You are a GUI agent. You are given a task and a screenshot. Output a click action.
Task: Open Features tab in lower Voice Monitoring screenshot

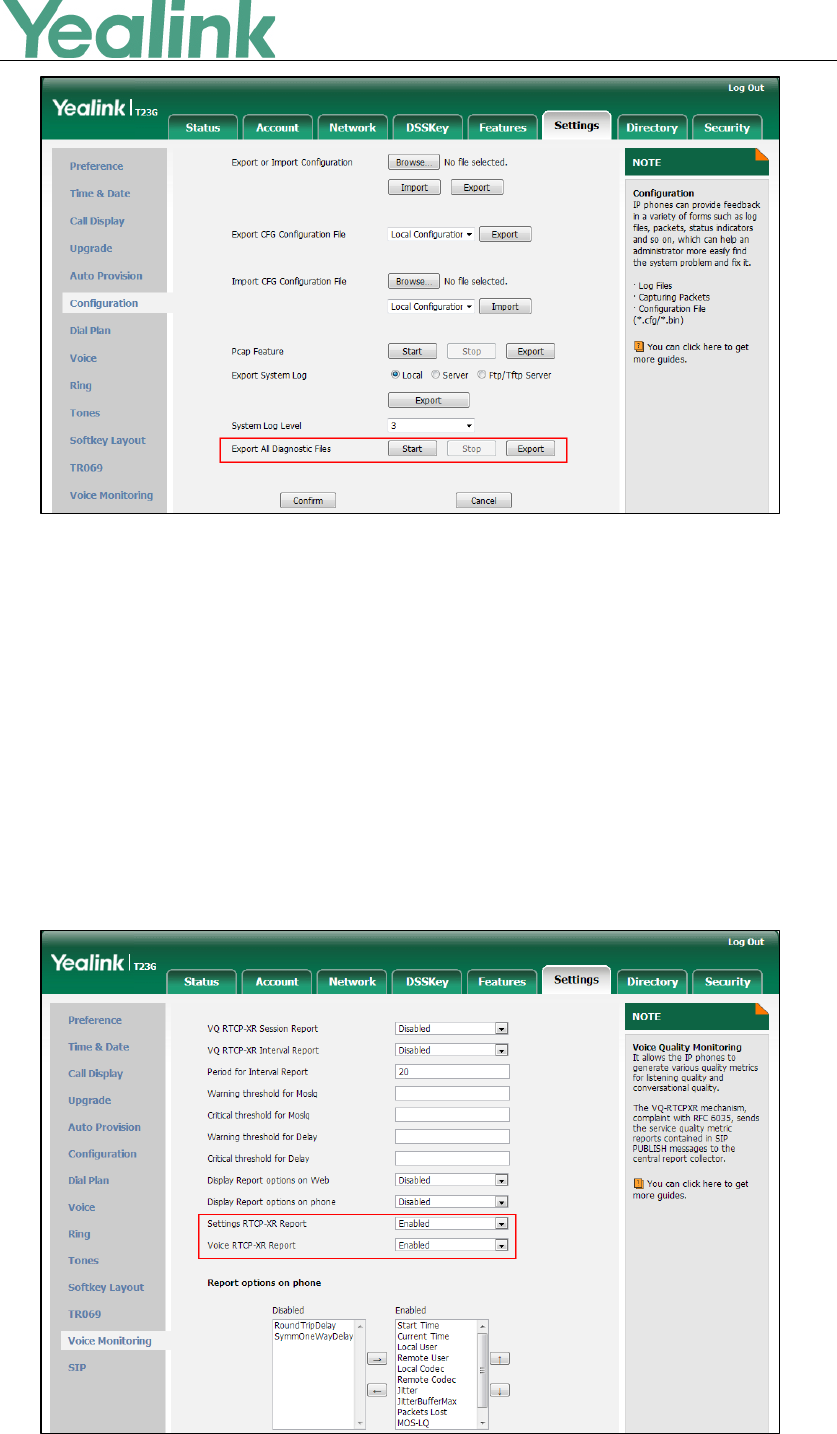pos(502,982)
